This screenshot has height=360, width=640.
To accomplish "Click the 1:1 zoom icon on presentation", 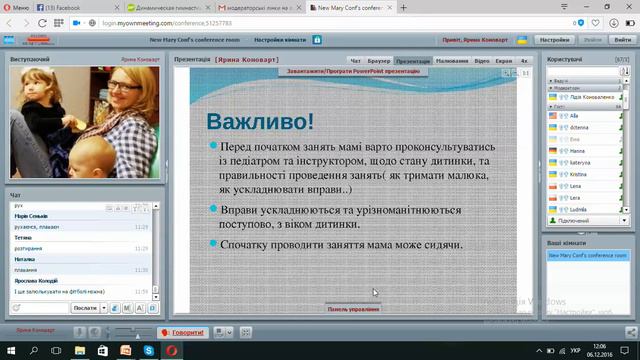I will pyautogui.click(x=525, y=73).
